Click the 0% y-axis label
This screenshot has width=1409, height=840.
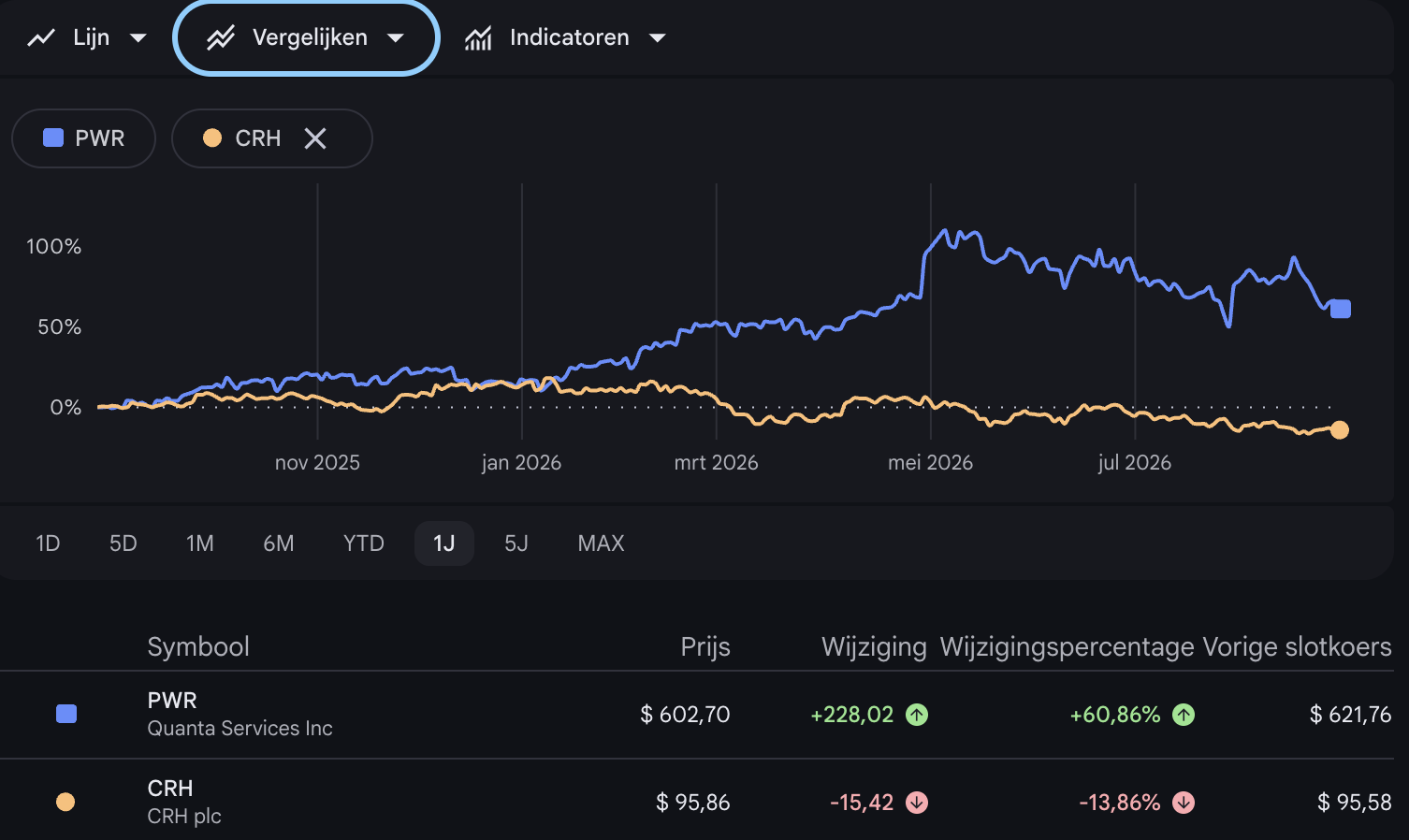(65, 408)
